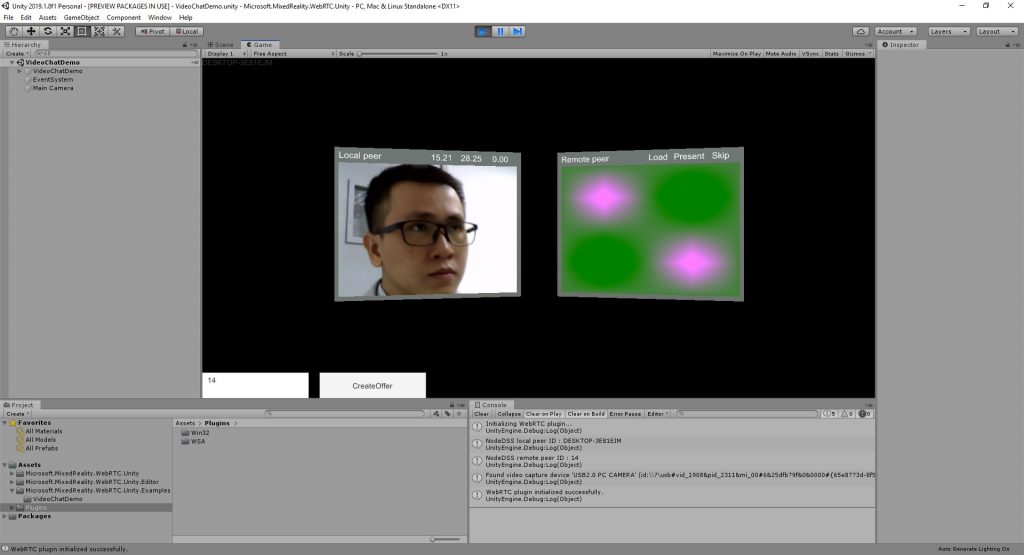Viewport: 1024px width, 555px height.
Task: Open Gizmos dropdown
Action: pos(857,54)
